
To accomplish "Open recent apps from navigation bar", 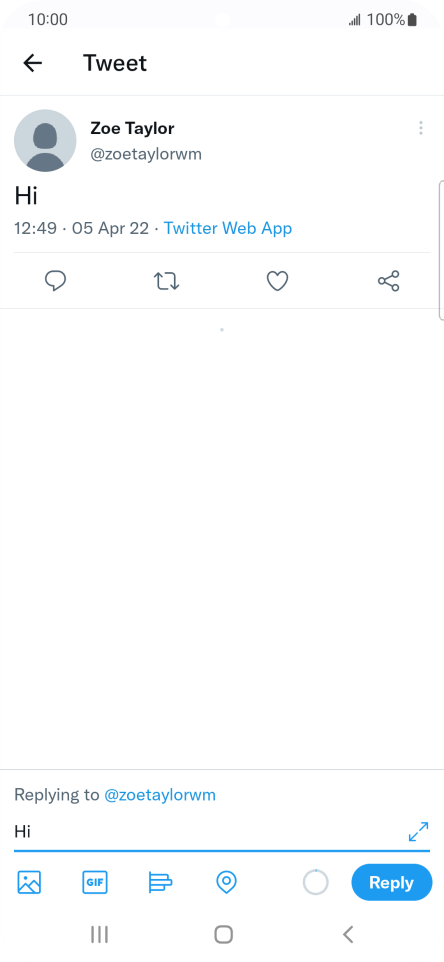I will 99,934.
